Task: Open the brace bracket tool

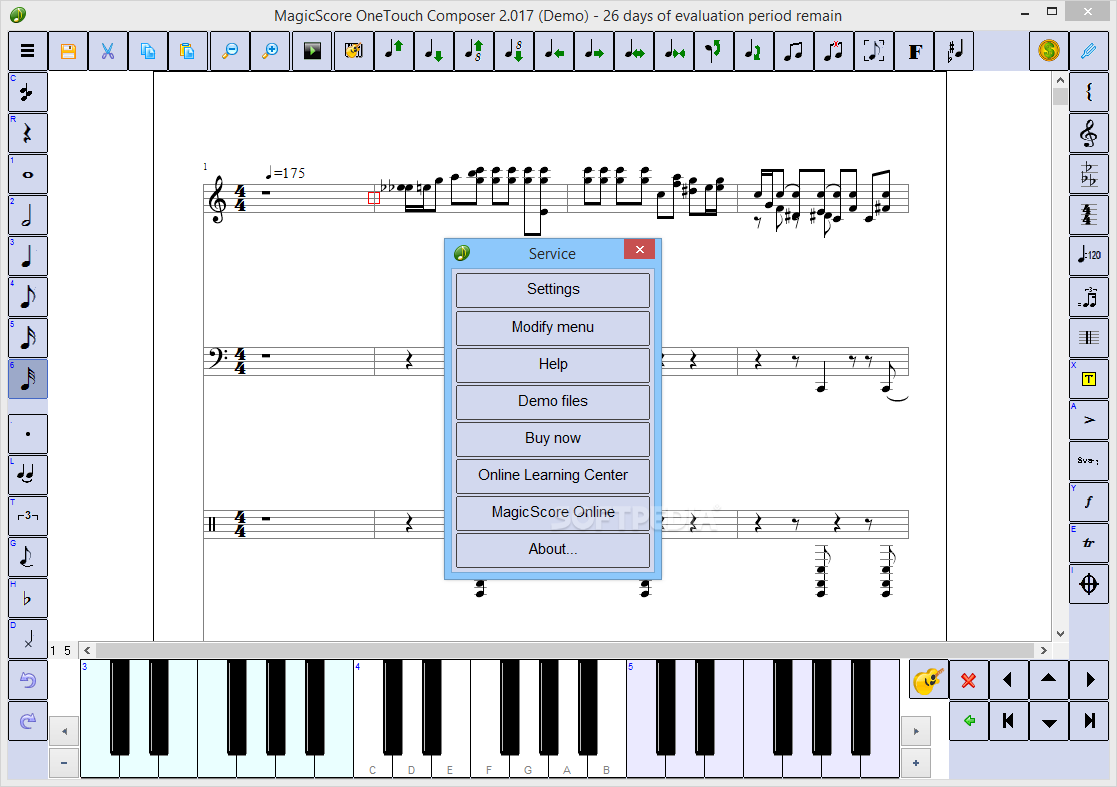Action: [x=1089, y=93]
